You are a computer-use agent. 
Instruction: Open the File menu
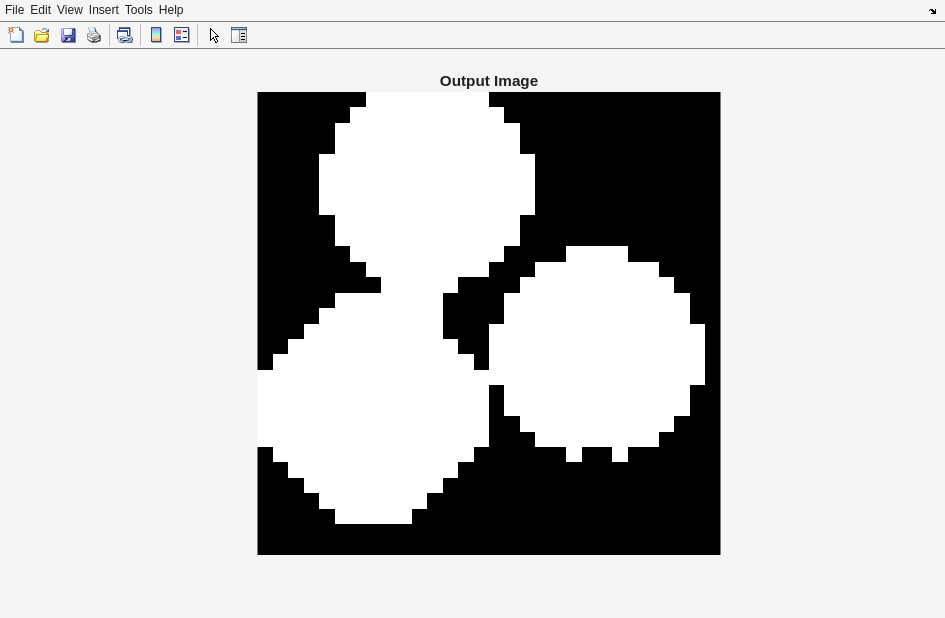pos(14,10)
